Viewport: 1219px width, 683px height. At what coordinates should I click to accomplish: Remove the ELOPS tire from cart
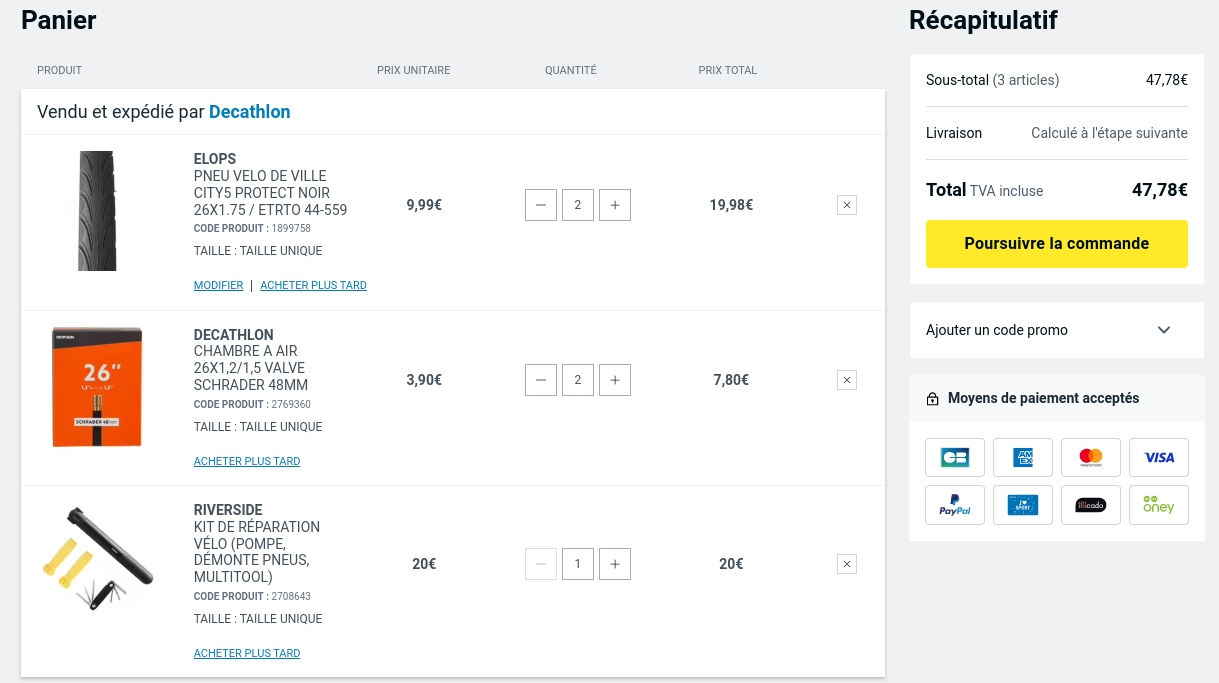[x=846, y=205]
